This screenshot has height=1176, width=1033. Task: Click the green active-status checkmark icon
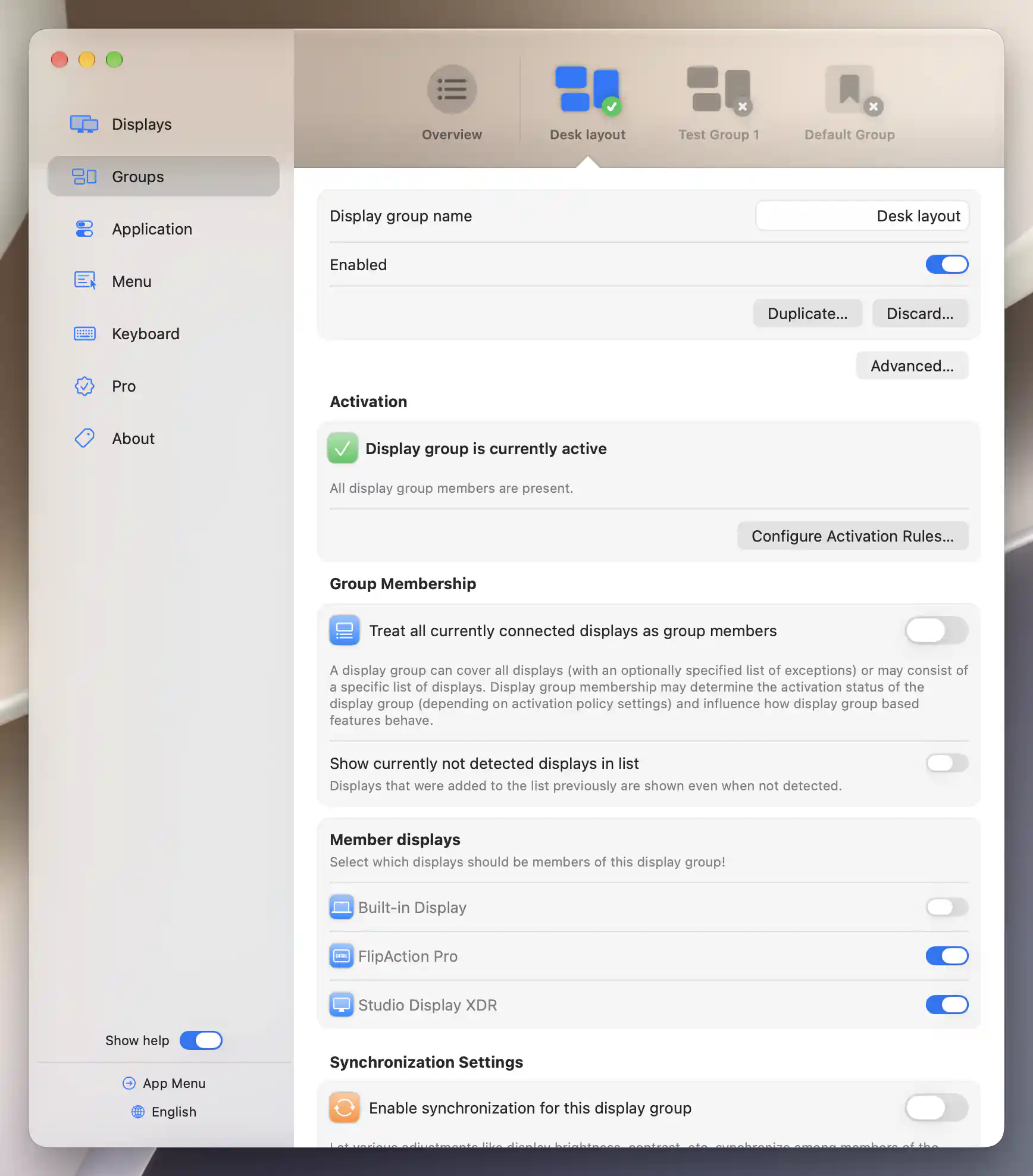[343, 448]
